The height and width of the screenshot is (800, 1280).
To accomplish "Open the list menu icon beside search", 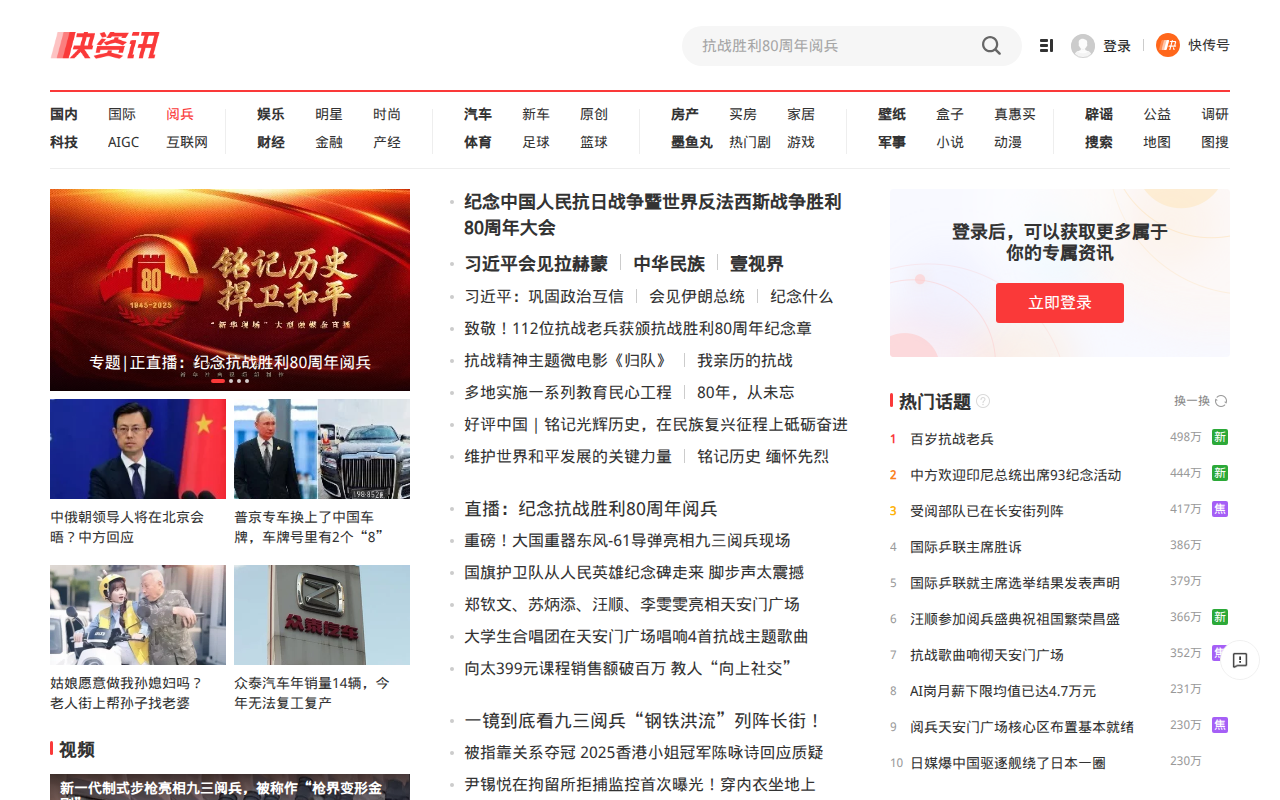I will (1046, 46).
